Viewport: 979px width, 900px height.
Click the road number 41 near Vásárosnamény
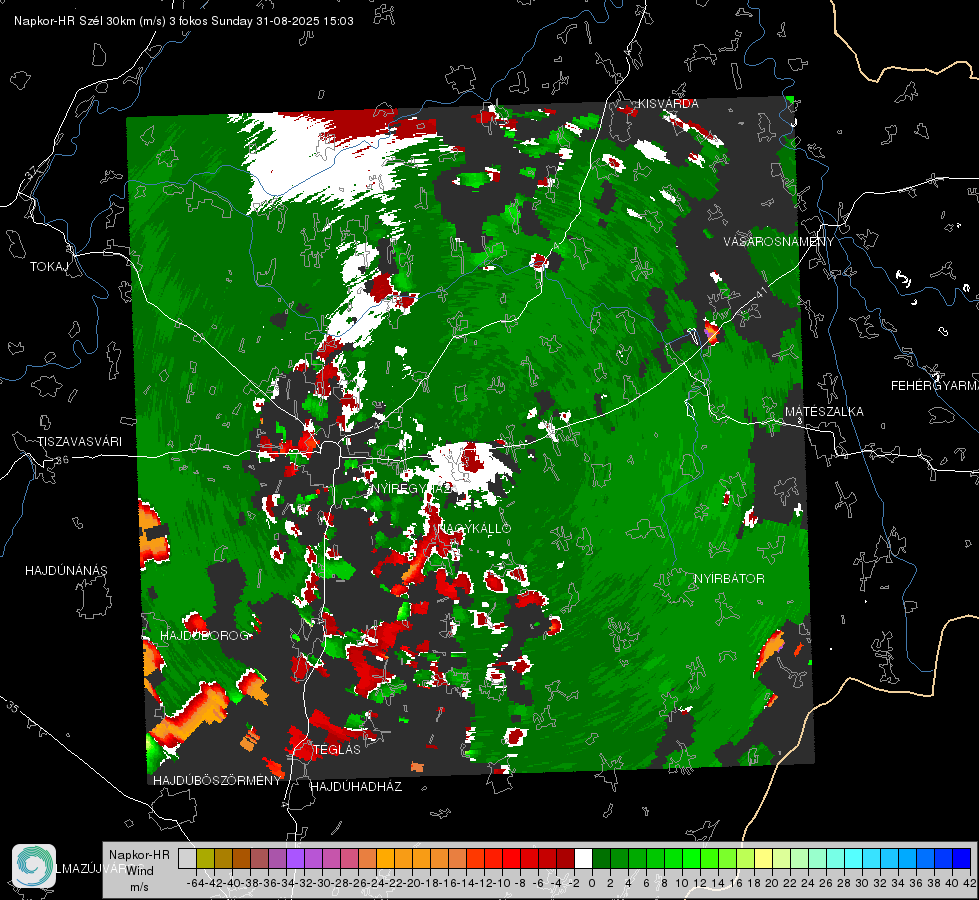pos(761,292)
